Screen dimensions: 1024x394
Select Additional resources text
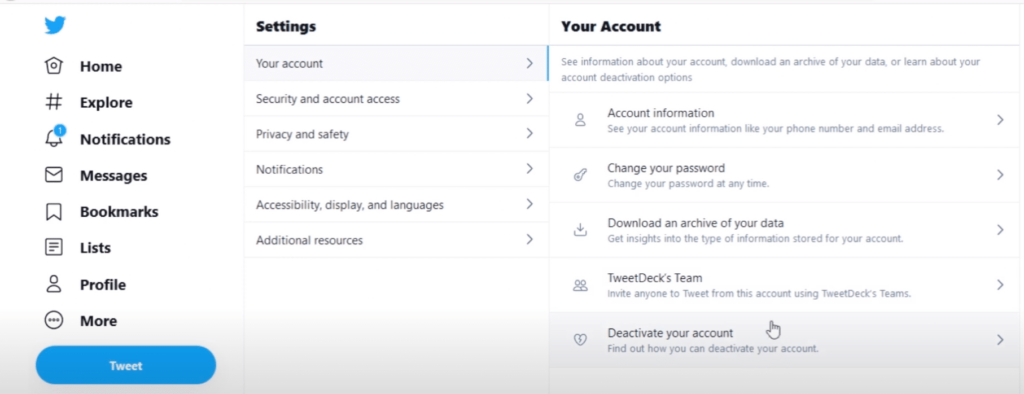[309, 240]
